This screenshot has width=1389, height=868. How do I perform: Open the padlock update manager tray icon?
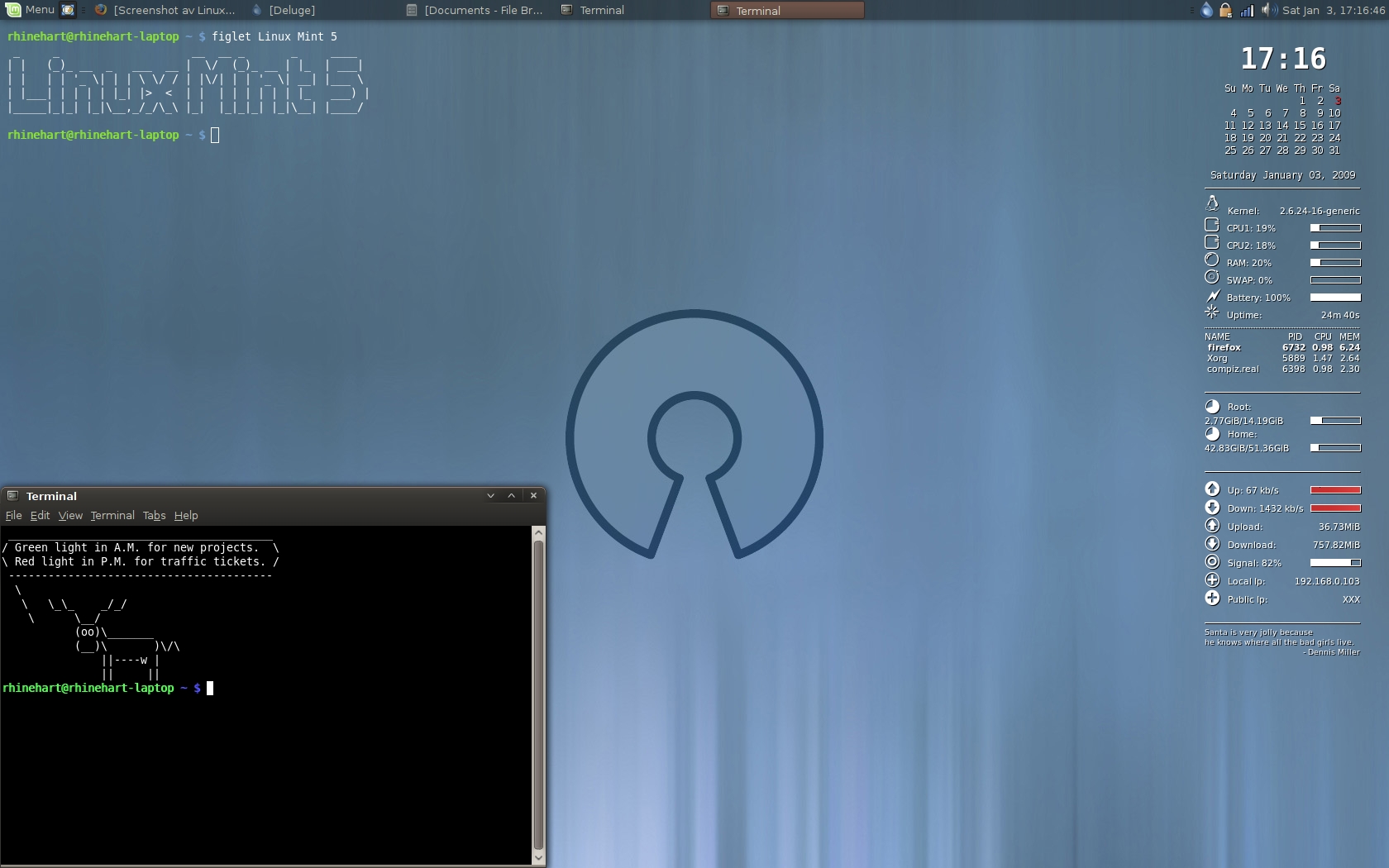pos(1225,10)
